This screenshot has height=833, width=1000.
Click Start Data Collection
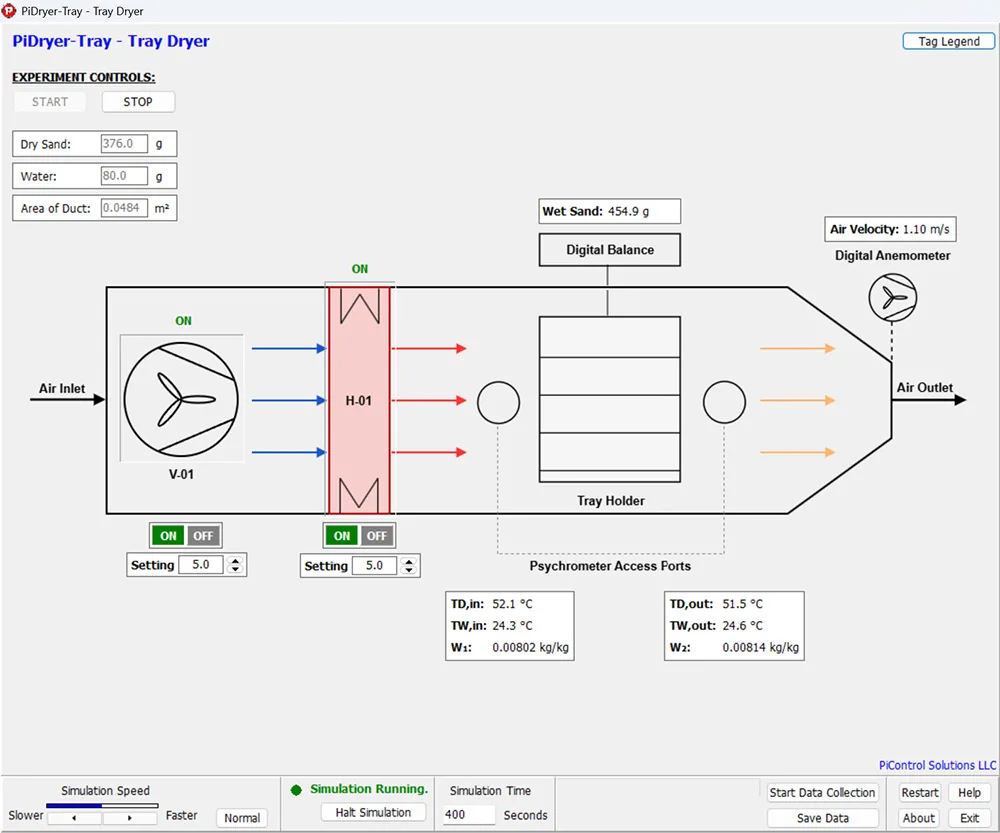tap(822, 793)
